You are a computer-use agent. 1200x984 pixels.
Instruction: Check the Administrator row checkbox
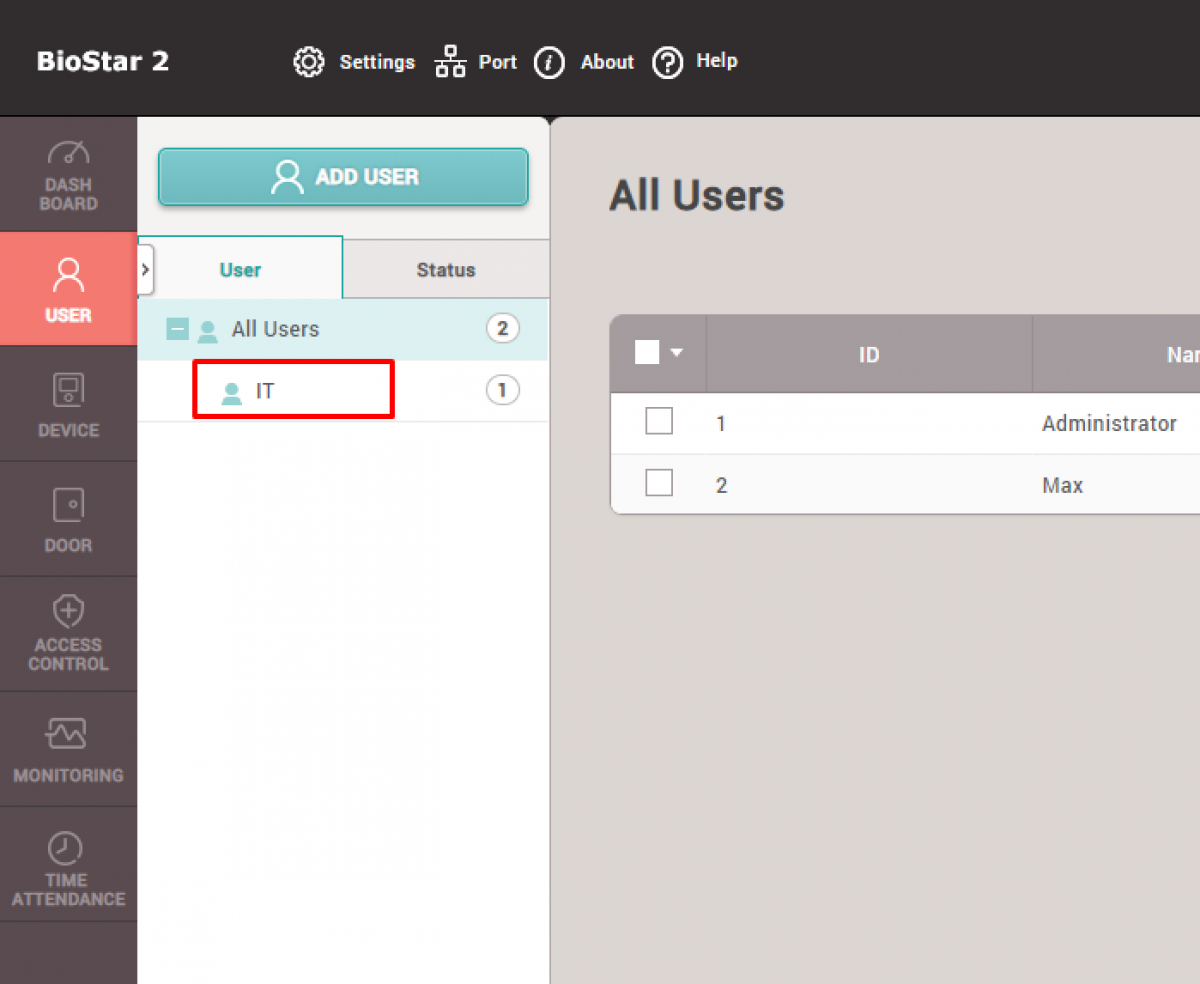659,422
